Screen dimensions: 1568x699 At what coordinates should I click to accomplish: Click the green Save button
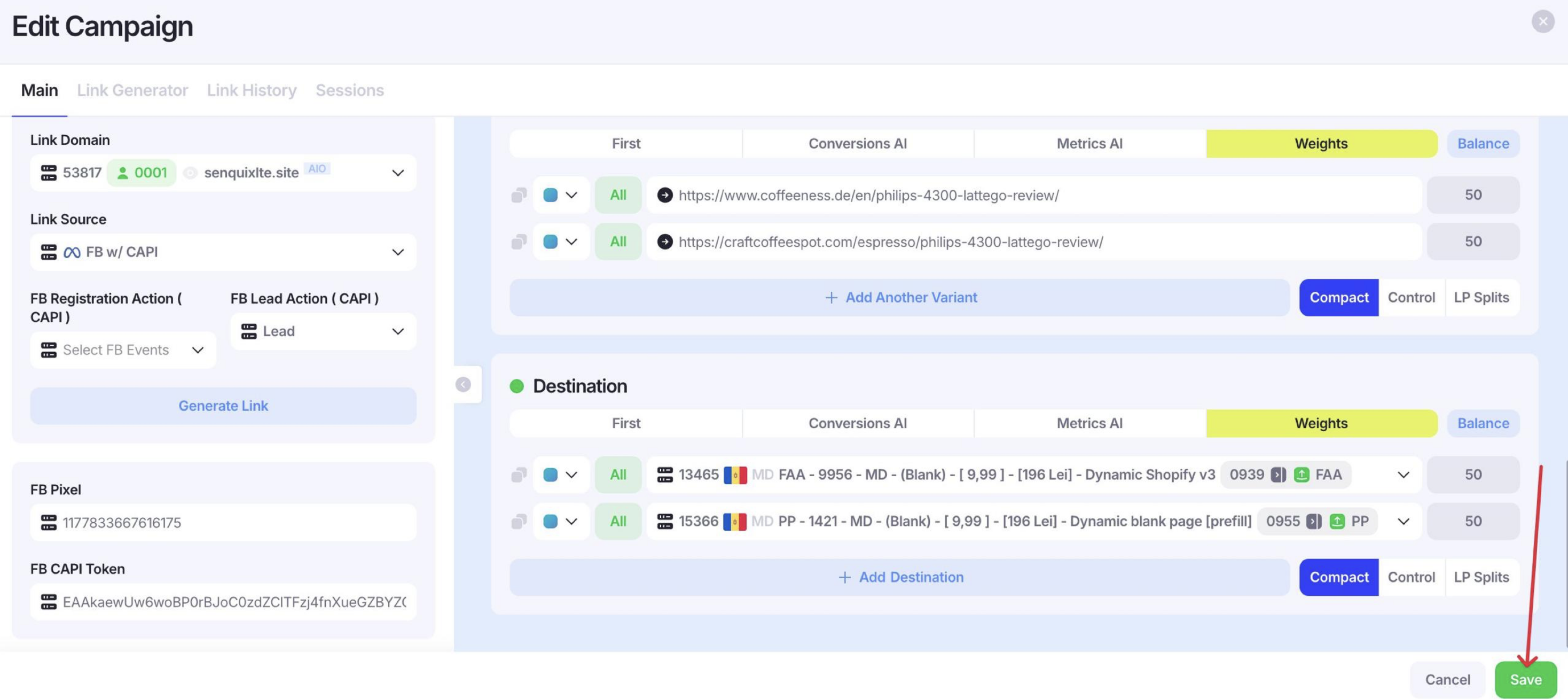pyautogui.click(x=1525, y=680)
